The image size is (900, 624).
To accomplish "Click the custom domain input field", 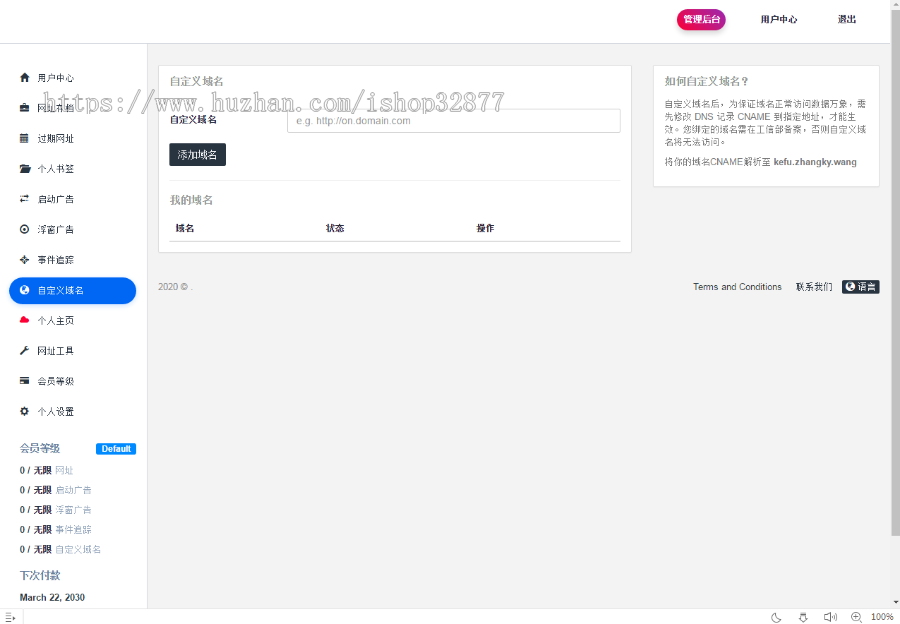I will click(x=454, y=120).
